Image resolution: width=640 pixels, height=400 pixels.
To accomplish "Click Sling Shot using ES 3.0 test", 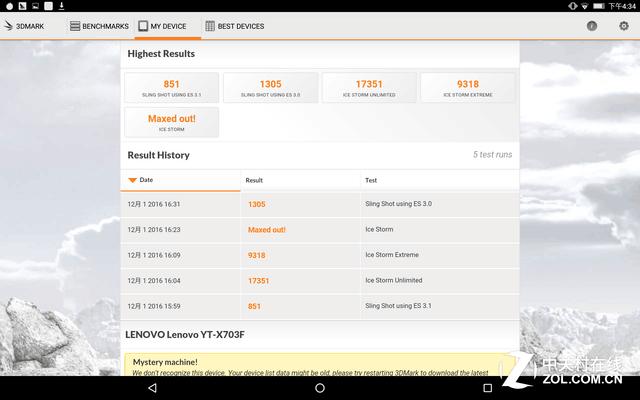I will tap(398, 204).
